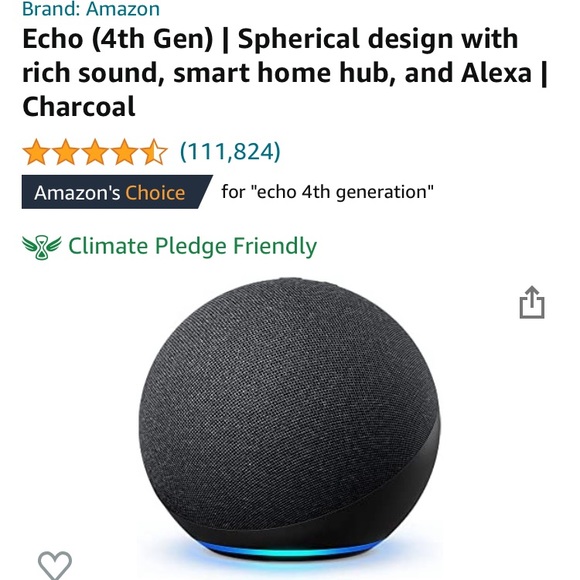Viewport: 580px width, 580px height.
Task: Click the half-filled fifth rating star
Action: point(154,152)
